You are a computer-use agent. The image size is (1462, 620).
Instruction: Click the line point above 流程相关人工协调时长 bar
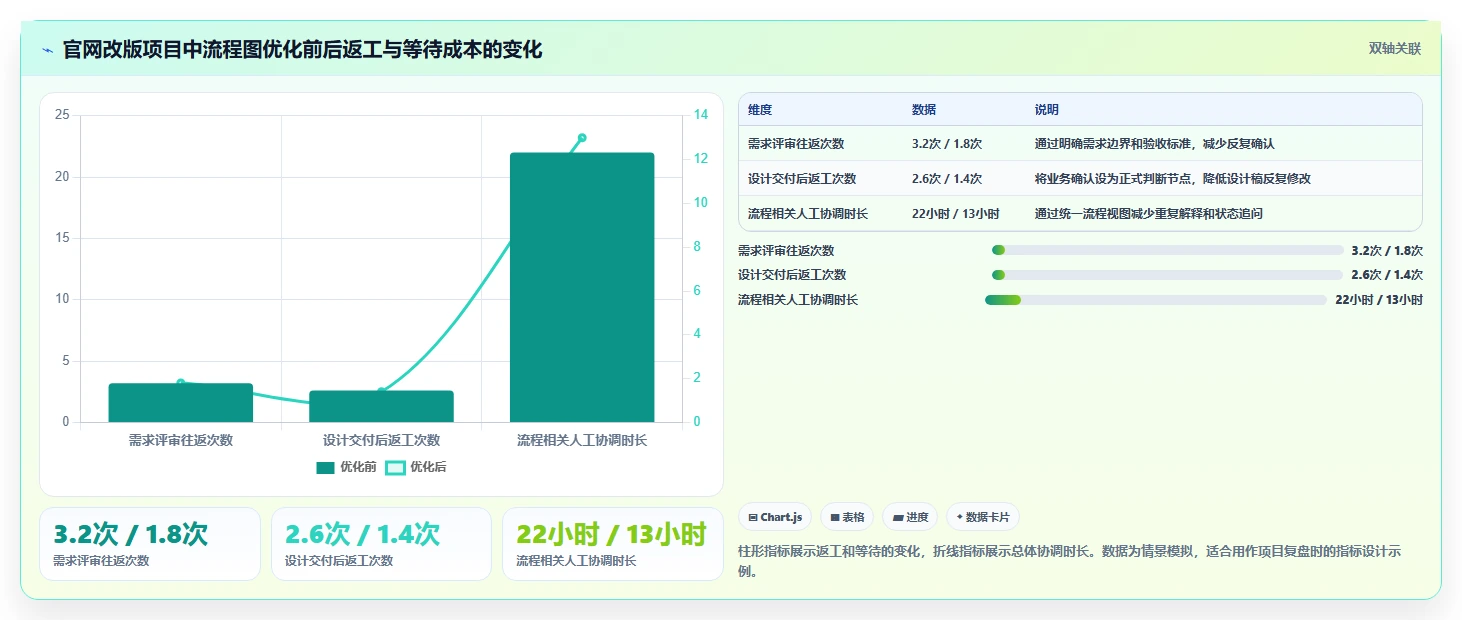pos(582,138)
